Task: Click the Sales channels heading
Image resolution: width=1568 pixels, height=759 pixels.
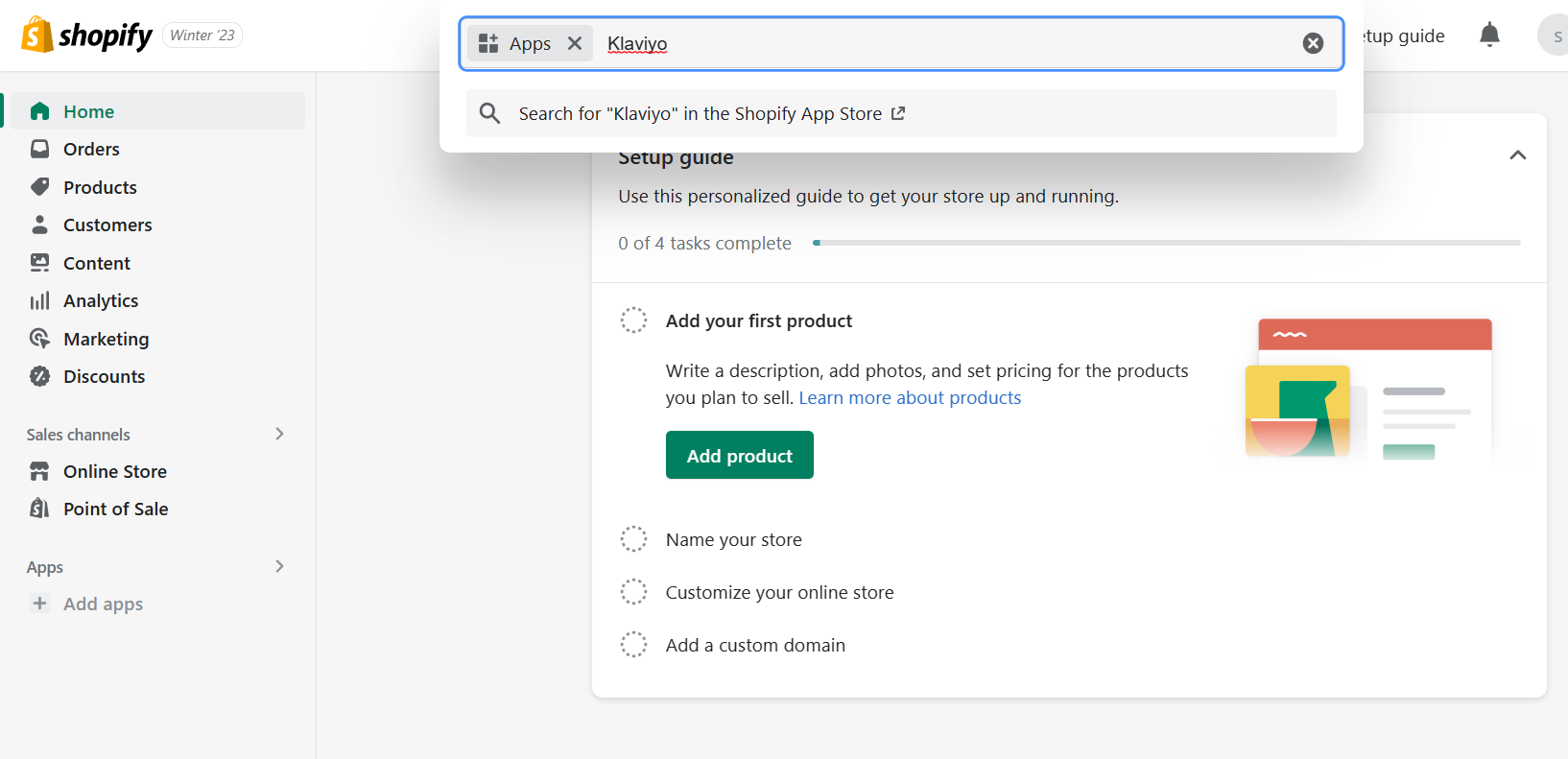Action: coord(78,435)
